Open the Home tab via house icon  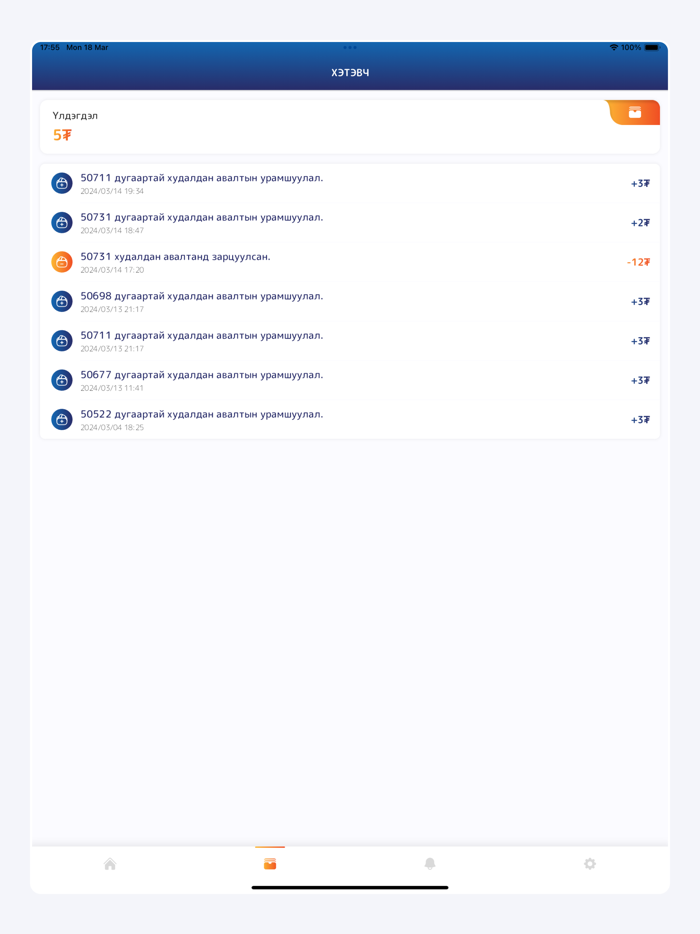click(110, 864)
